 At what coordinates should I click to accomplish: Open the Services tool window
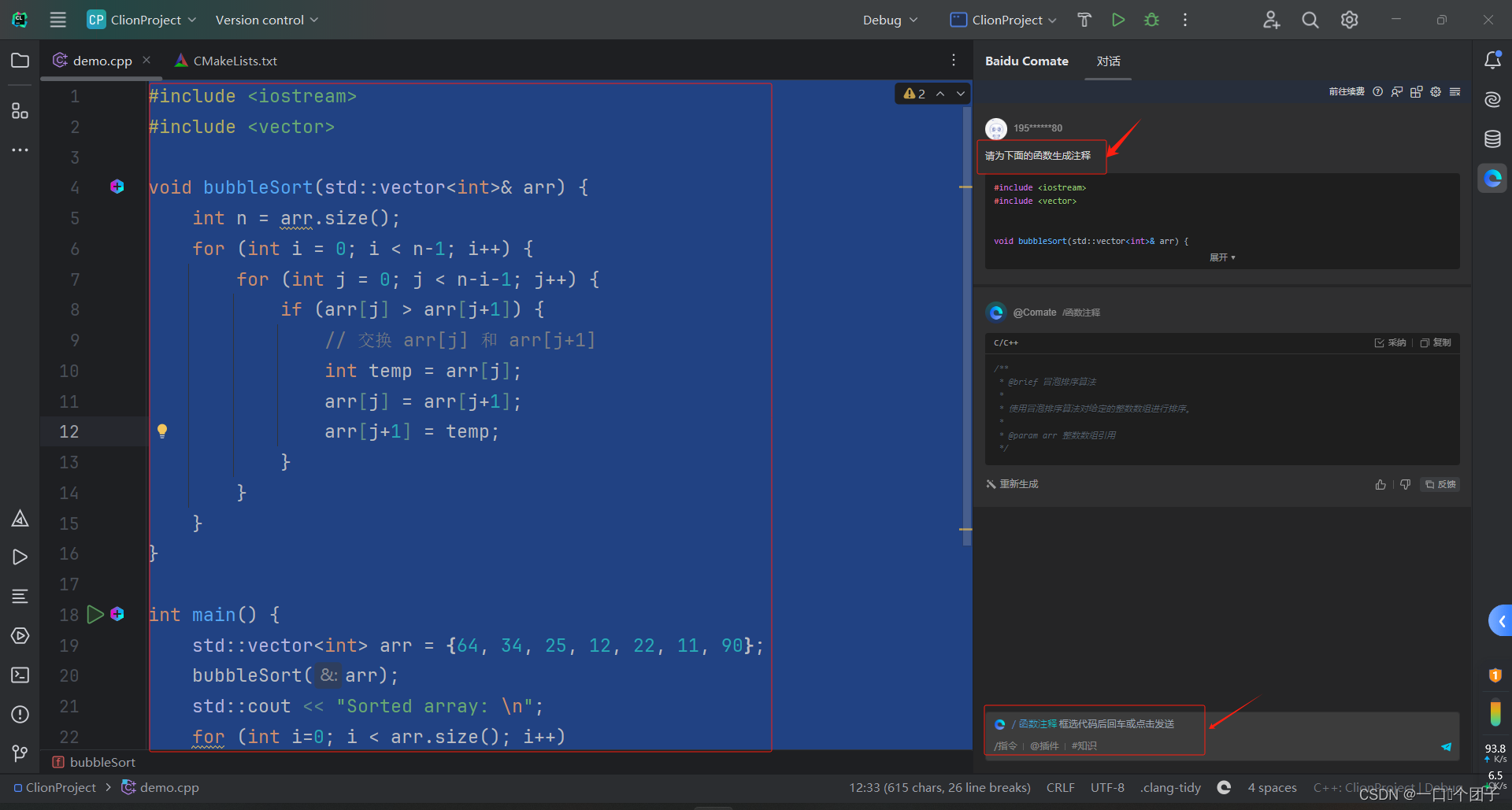pyautogui.click(x=20, y=636)
